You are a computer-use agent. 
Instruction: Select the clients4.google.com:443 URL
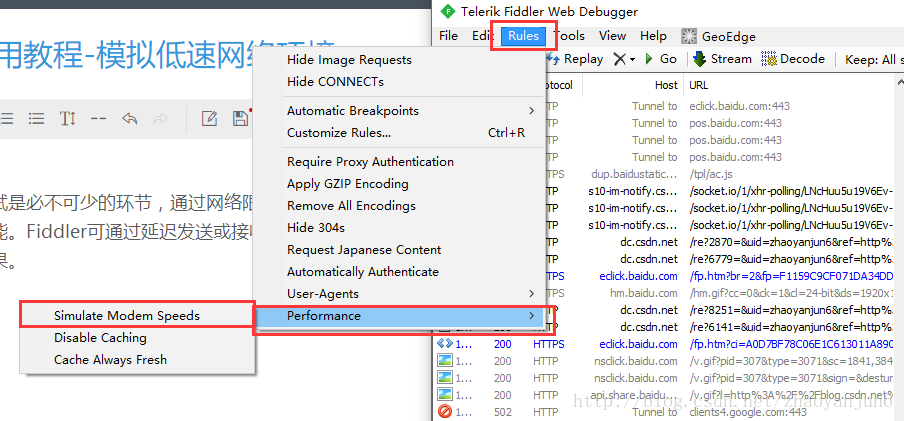[x=748, y=412]
